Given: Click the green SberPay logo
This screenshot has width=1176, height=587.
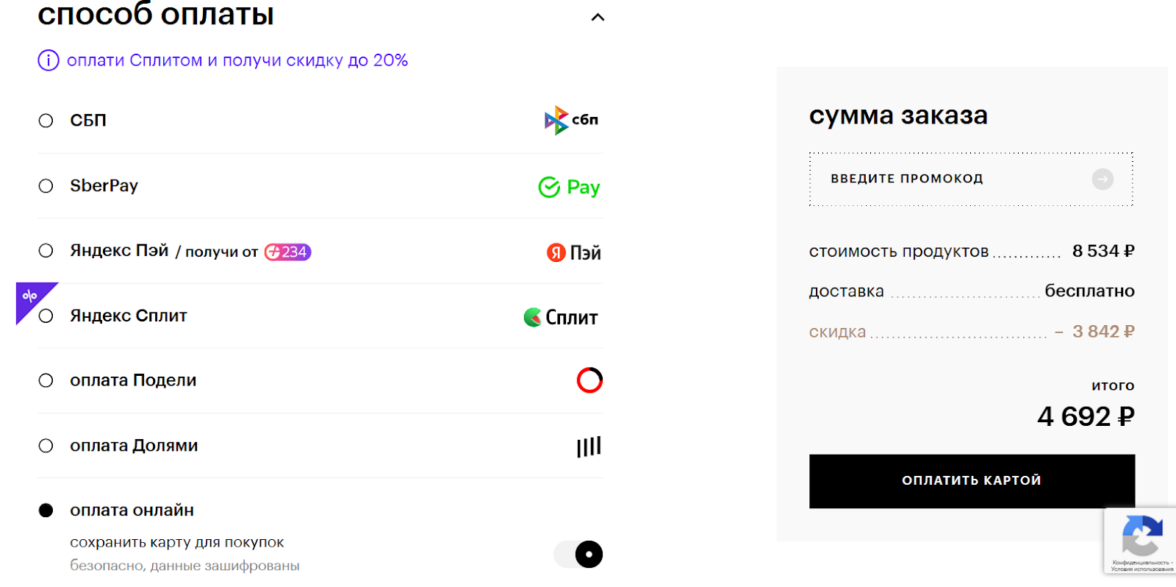Looking at the screenshot, I should [x=569, y=187].
